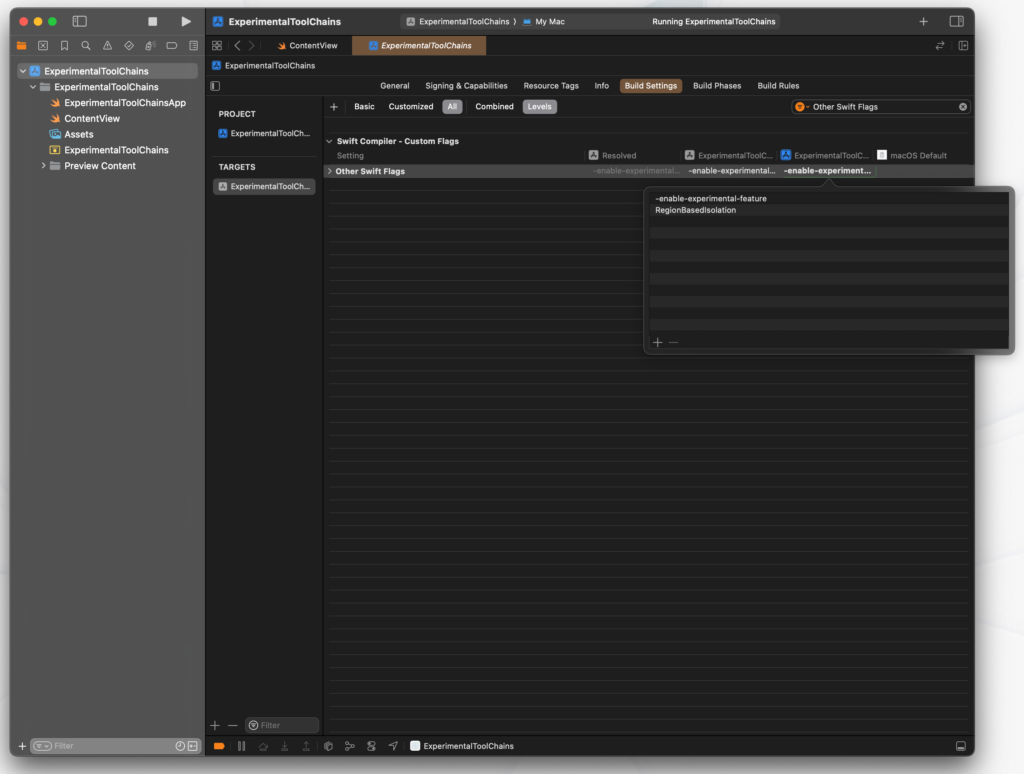Expand the Preview Content folder
Viewport: 1024px width, 774px height.
[43, 166]
